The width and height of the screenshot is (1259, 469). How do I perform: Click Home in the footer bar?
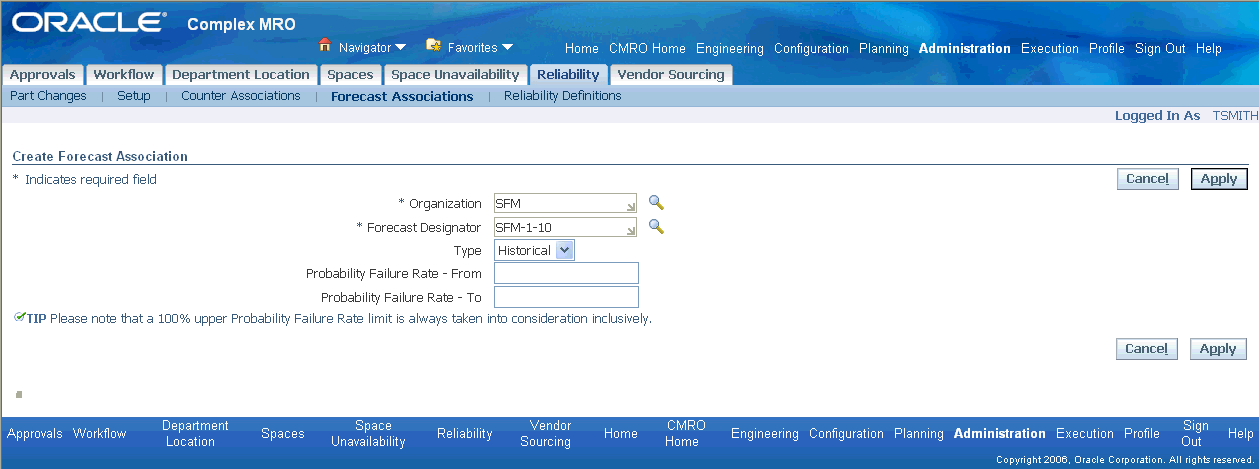pyautogui.click(x=621, y=434)
